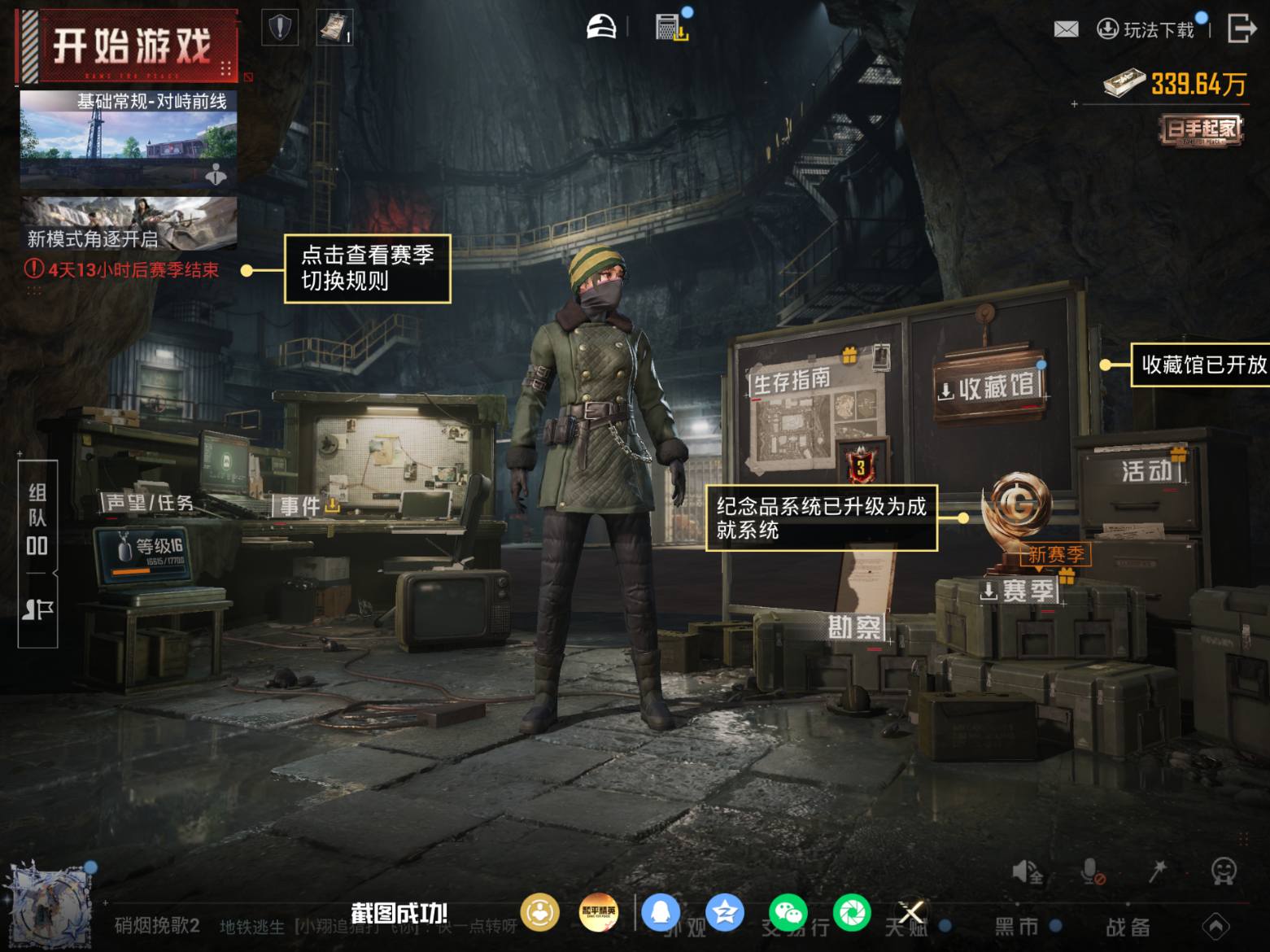Click the exit door icon
Viewport: 1270px width, 952px height.
[1241, 28]
